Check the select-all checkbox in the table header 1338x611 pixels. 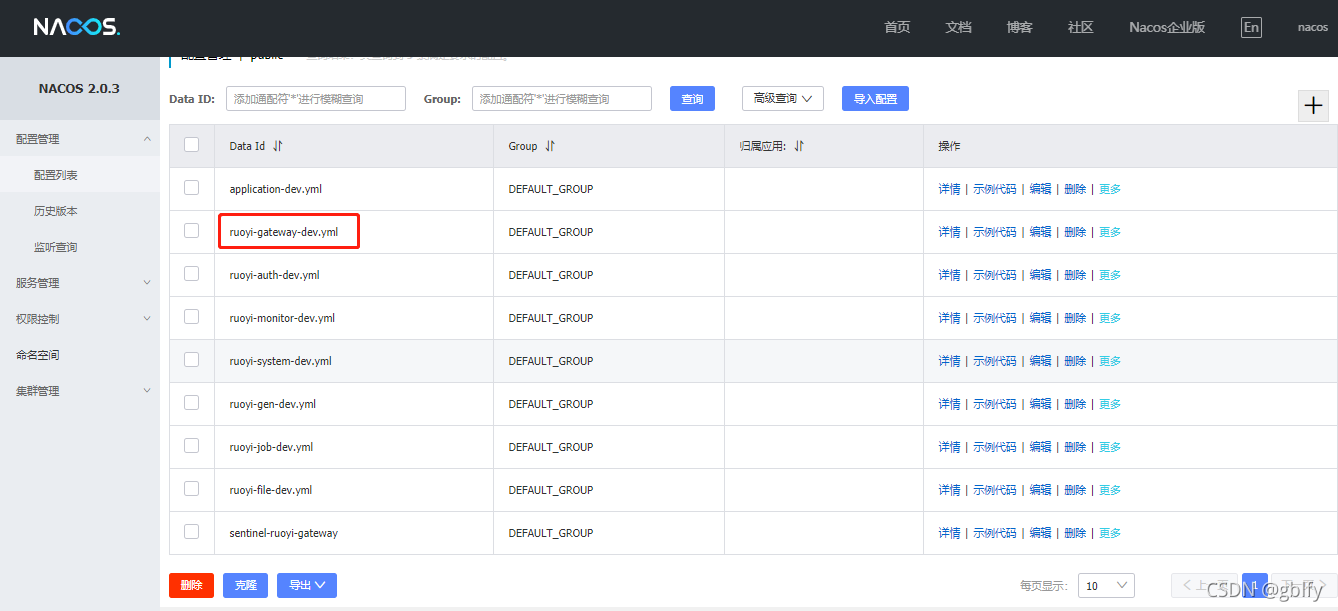coord(192,145)
